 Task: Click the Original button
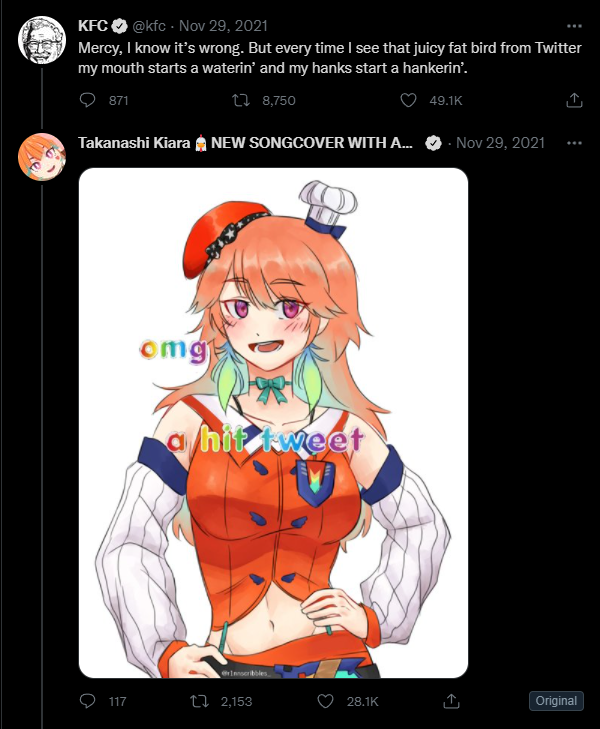point(556,701)
